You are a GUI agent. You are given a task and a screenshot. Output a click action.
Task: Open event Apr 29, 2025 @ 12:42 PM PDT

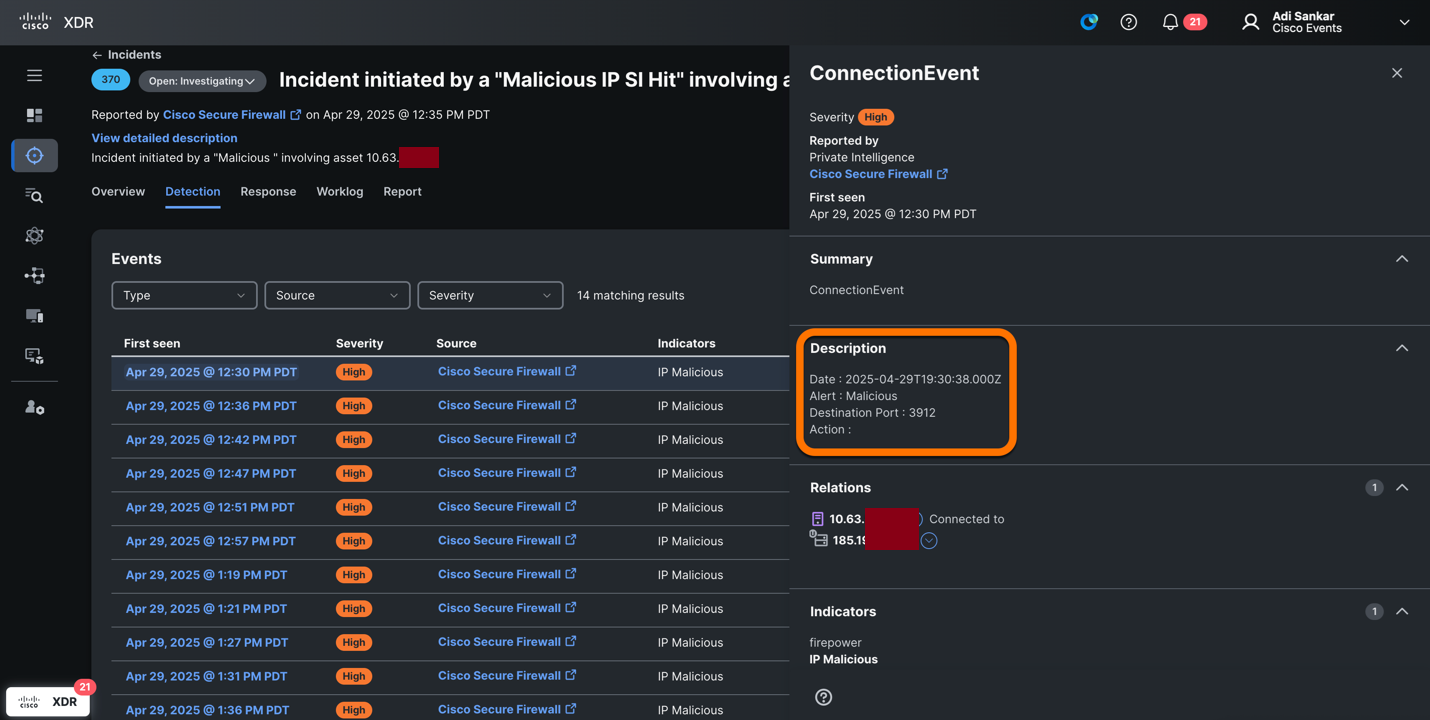(x=211, y=440)
